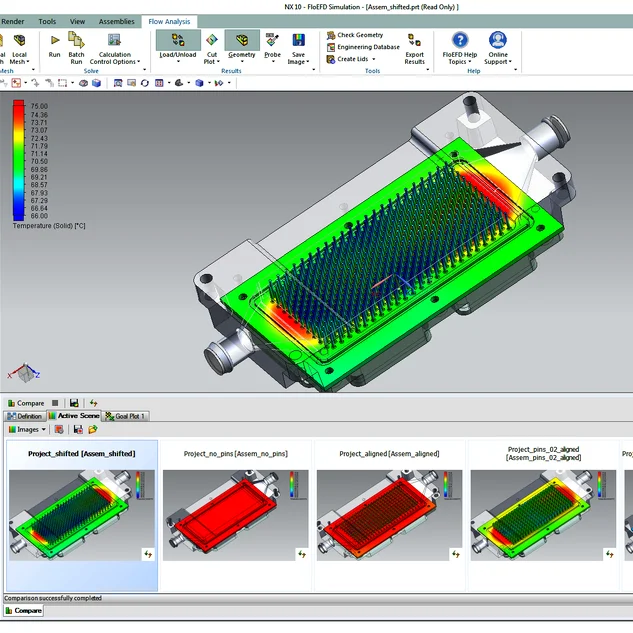
Task: Switch to the Active Scene tab
Action: click(x=74, y=415)
